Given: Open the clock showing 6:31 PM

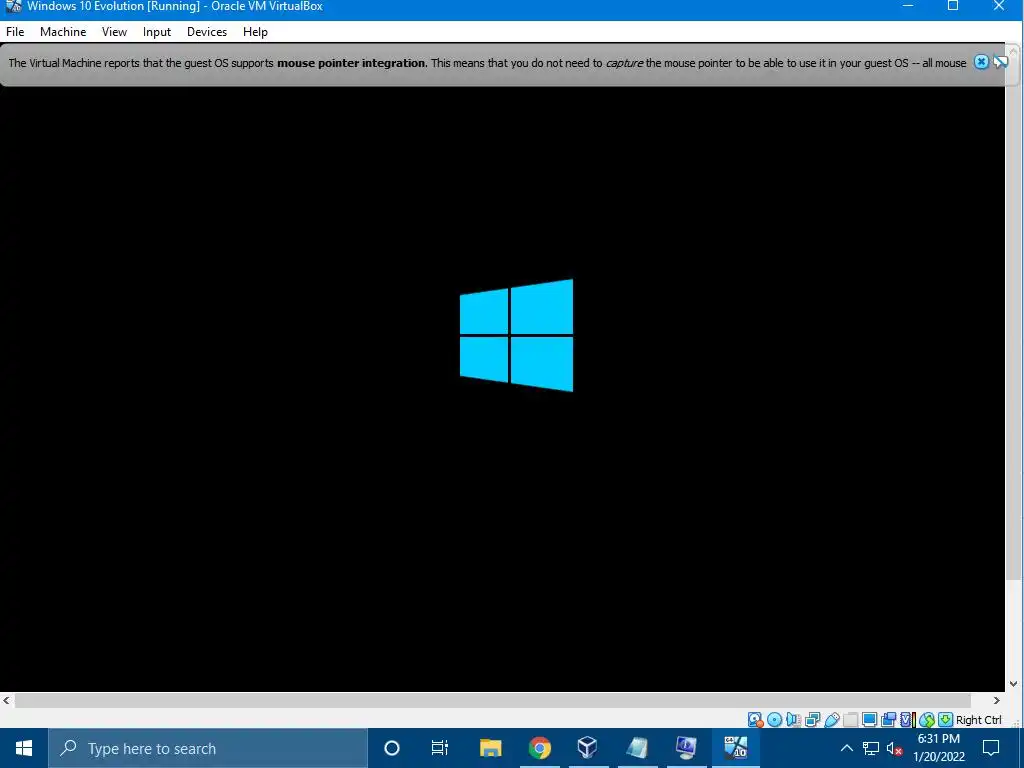Looking at the screenshot, I should tap(938, 748).
